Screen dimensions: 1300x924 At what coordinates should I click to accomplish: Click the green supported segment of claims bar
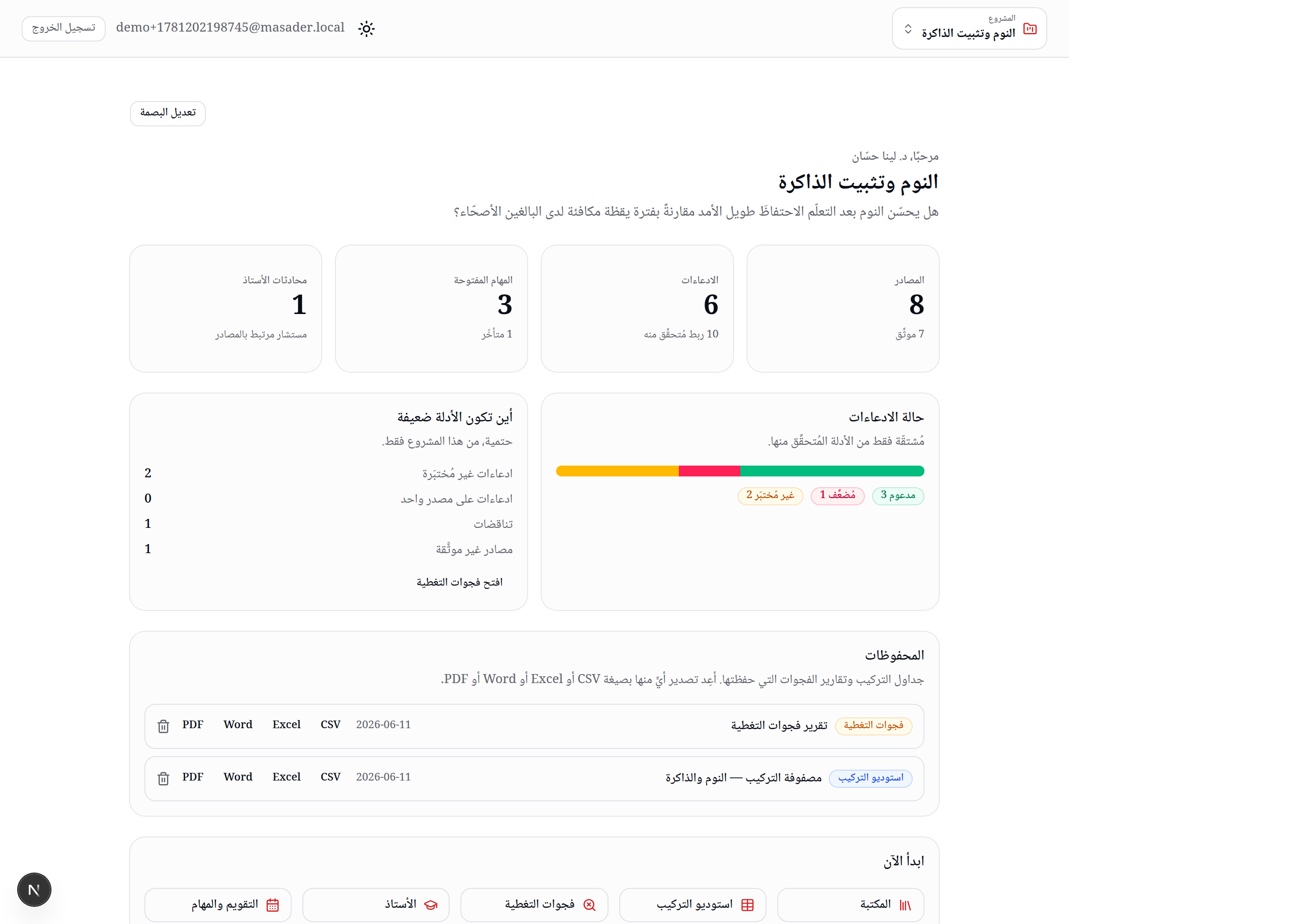click(x=831, y=471)
